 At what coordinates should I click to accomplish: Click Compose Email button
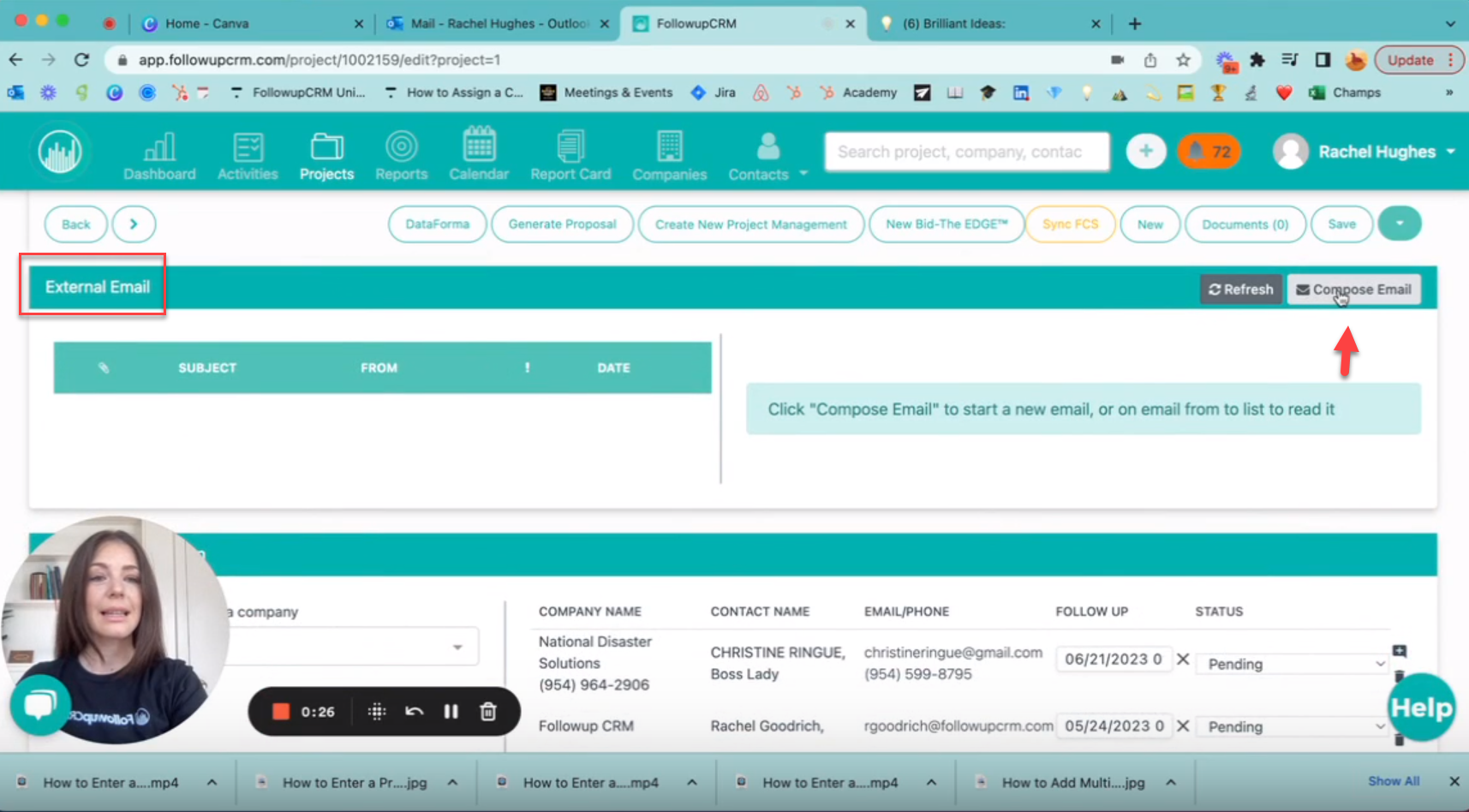coord(1353,290)
